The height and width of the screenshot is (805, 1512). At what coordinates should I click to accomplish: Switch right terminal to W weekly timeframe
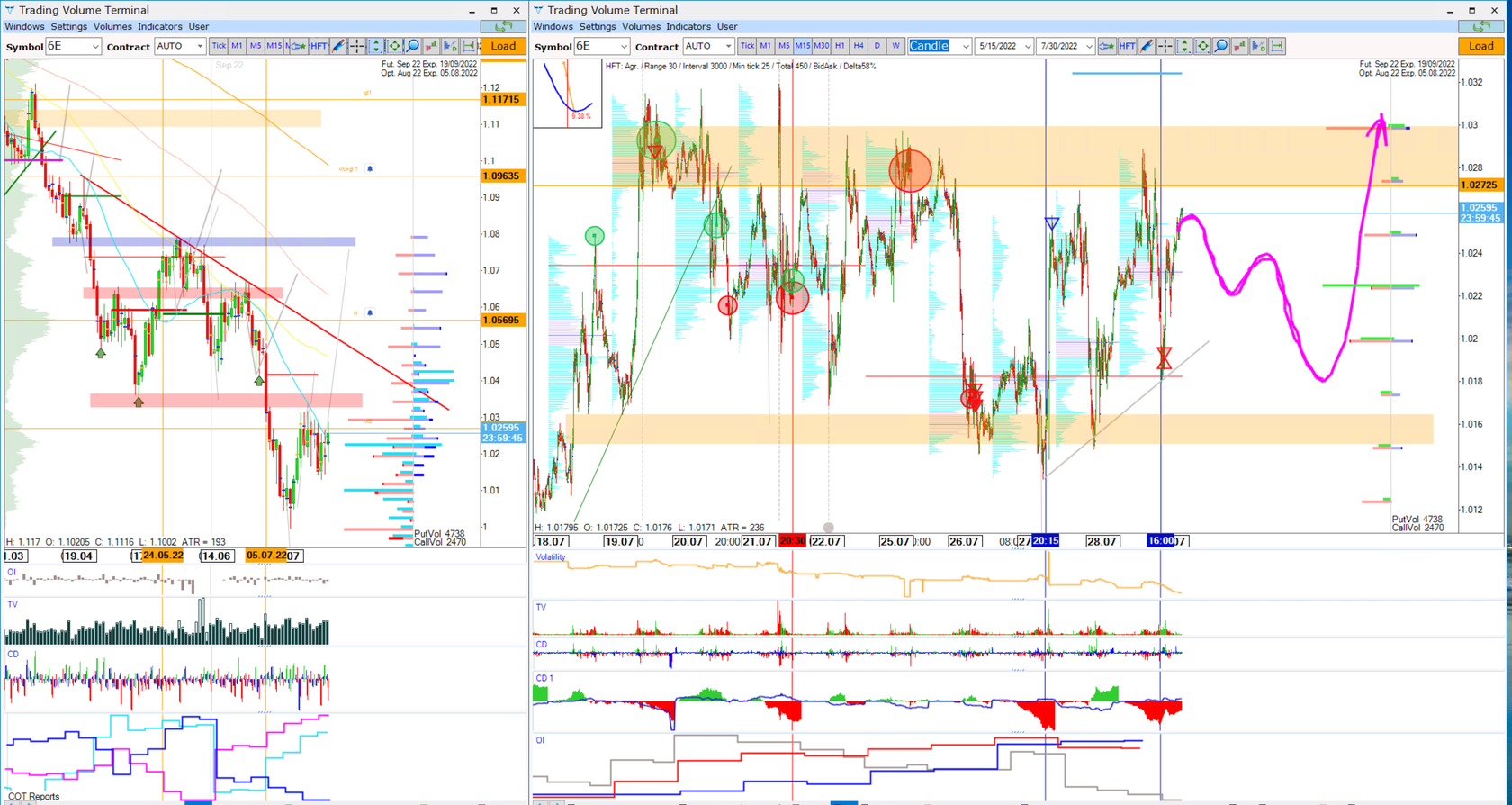[895, 46]
